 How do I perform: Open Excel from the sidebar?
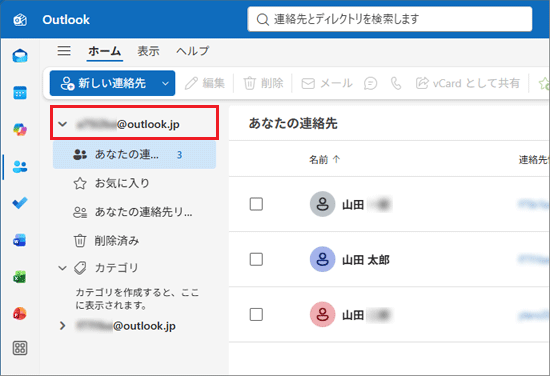(x=20, y=277)
